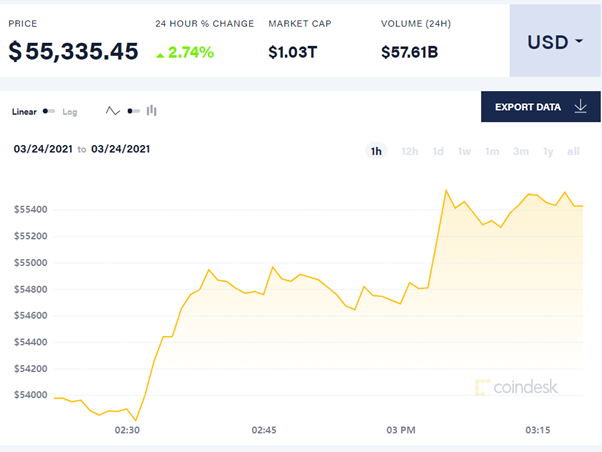Select the candlestick chart type icon
Image resolution: width=602 pixels, height=452 pixels.
pyautogui.click(x=152, y=111)
